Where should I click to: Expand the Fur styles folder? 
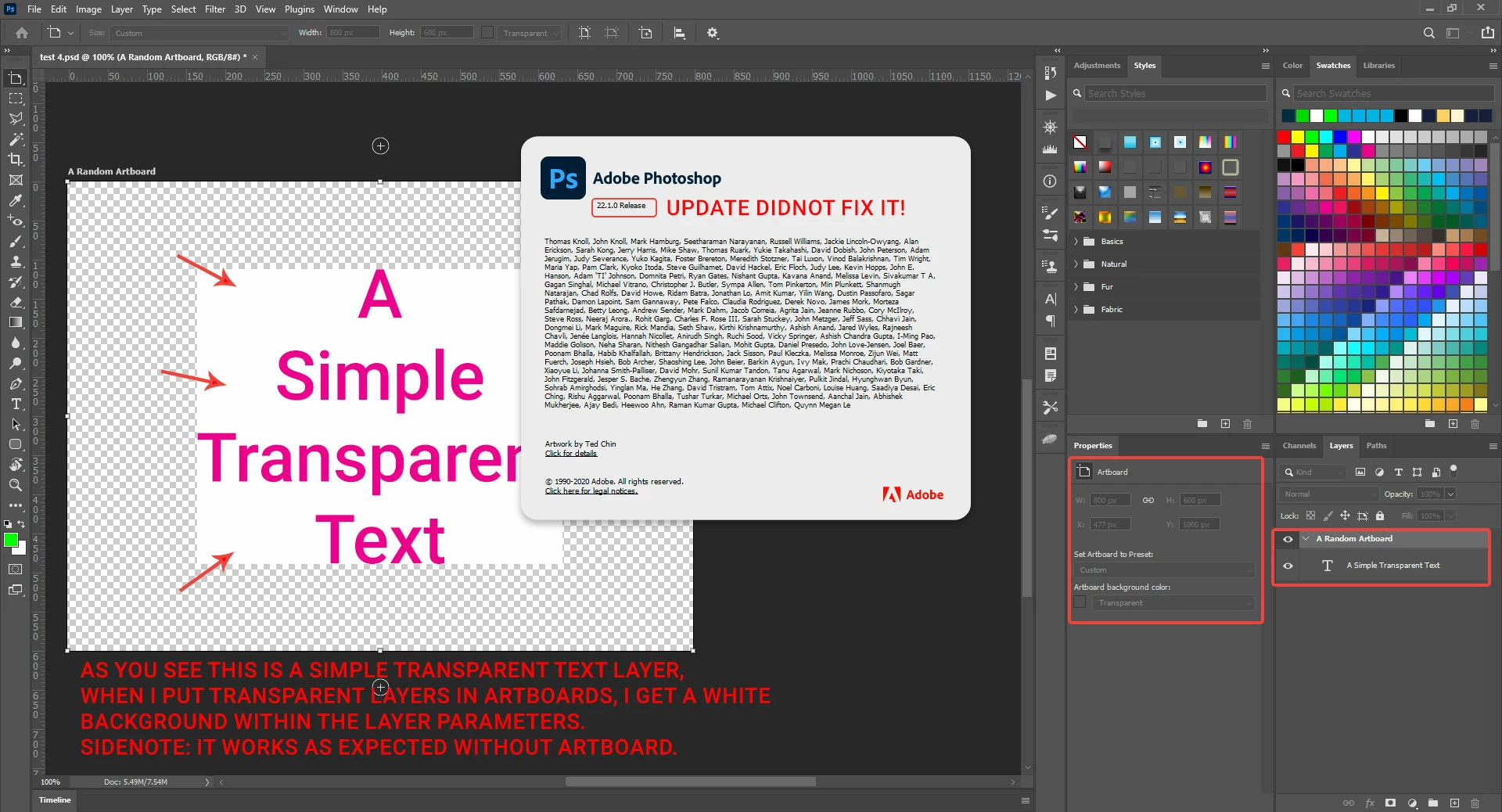1076,287
